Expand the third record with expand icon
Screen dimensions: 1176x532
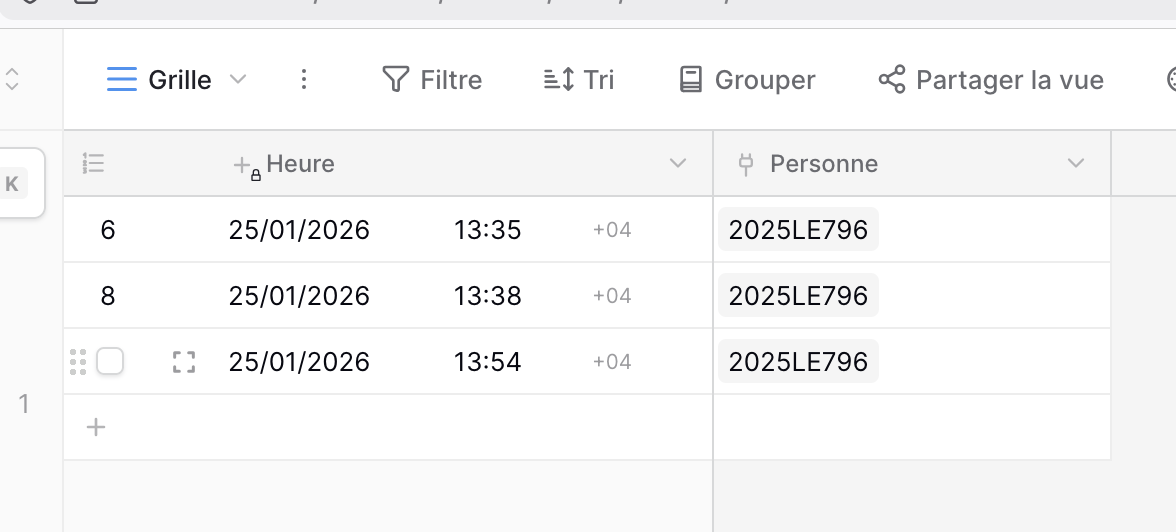coord(183,362)
